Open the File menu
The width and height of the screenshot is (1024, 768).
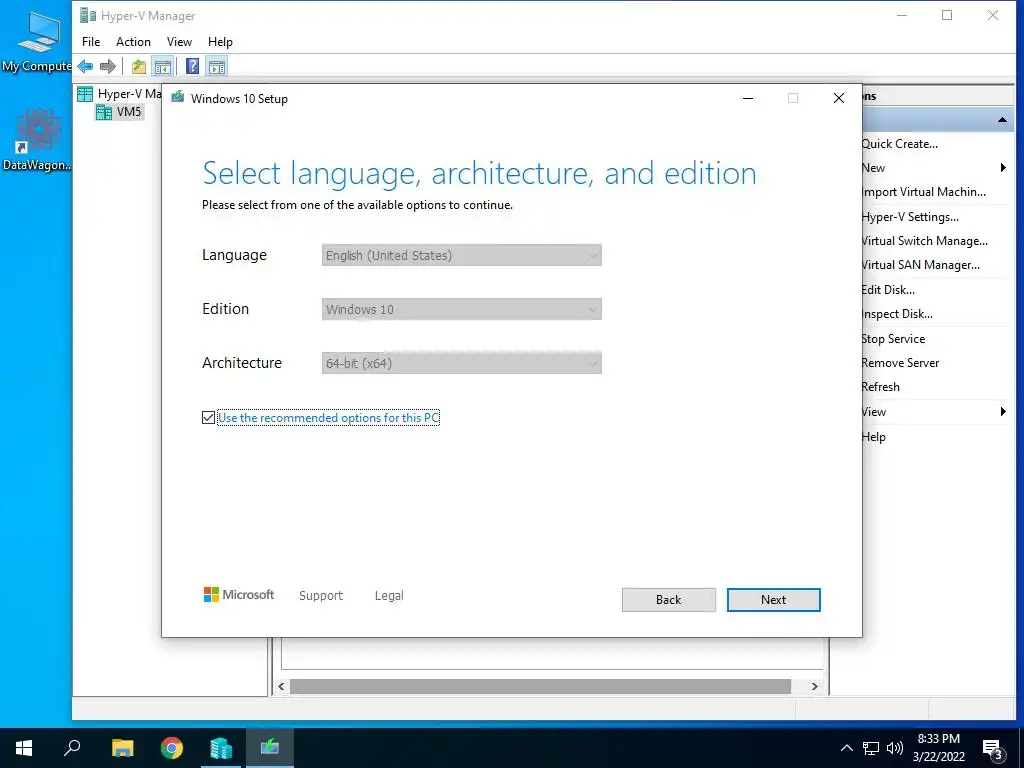tap(91, 42)
